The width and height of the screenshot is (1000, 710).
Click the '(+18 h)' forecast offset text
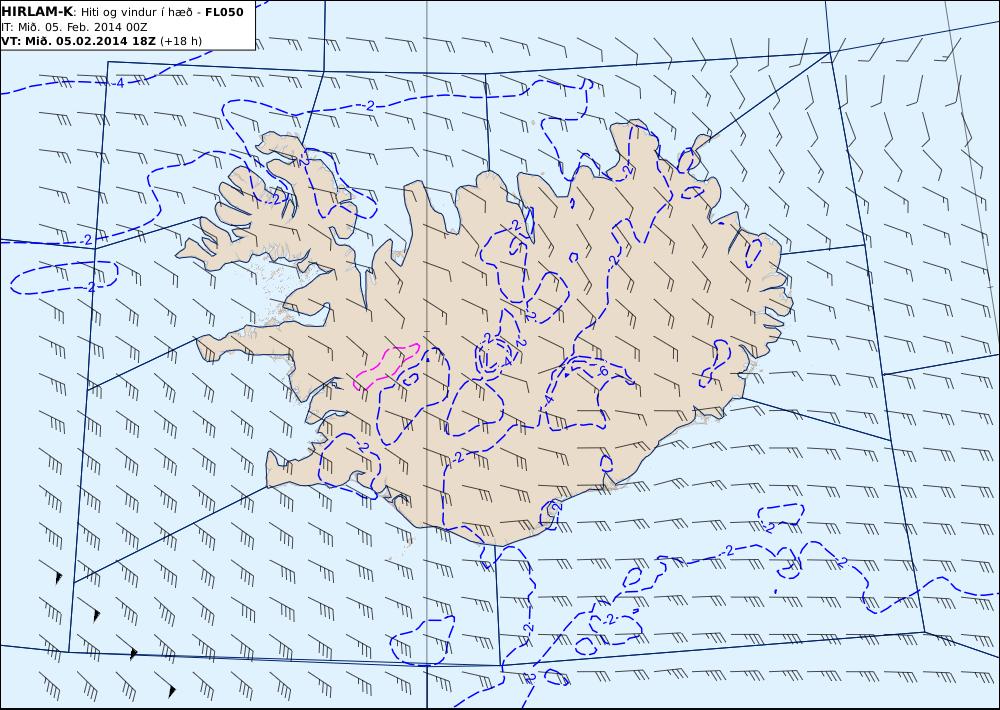(180, 41)
